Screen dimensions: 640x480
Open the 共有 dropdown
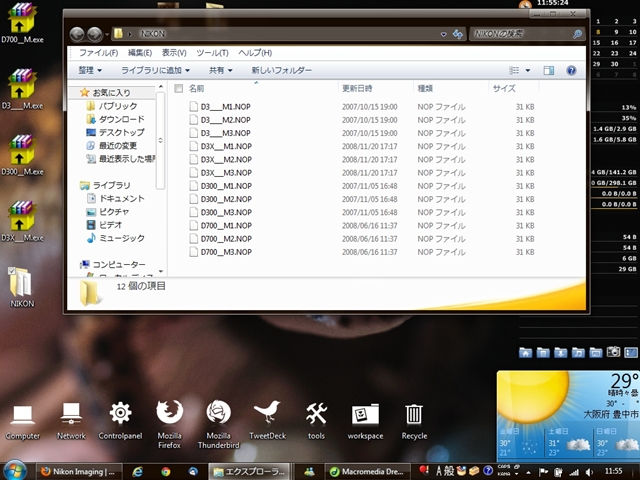point(219,71)
